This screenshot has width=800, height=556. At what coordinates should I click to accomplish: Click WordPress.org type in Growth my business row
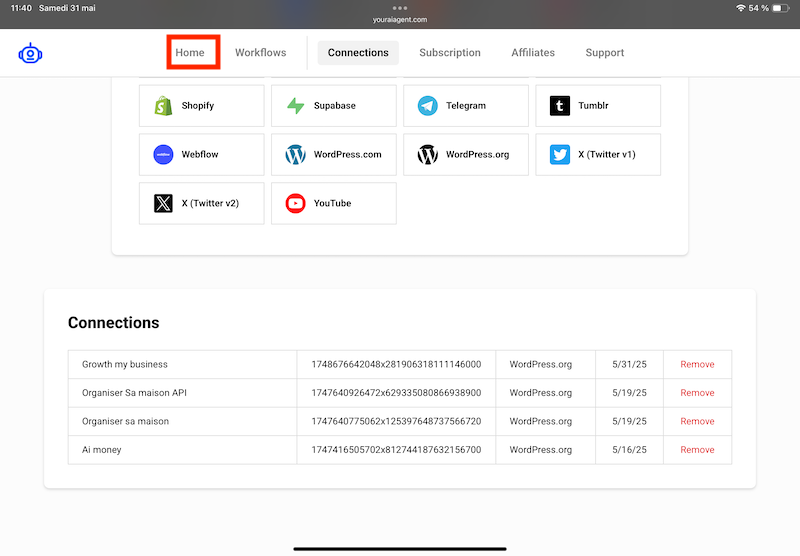541,364
